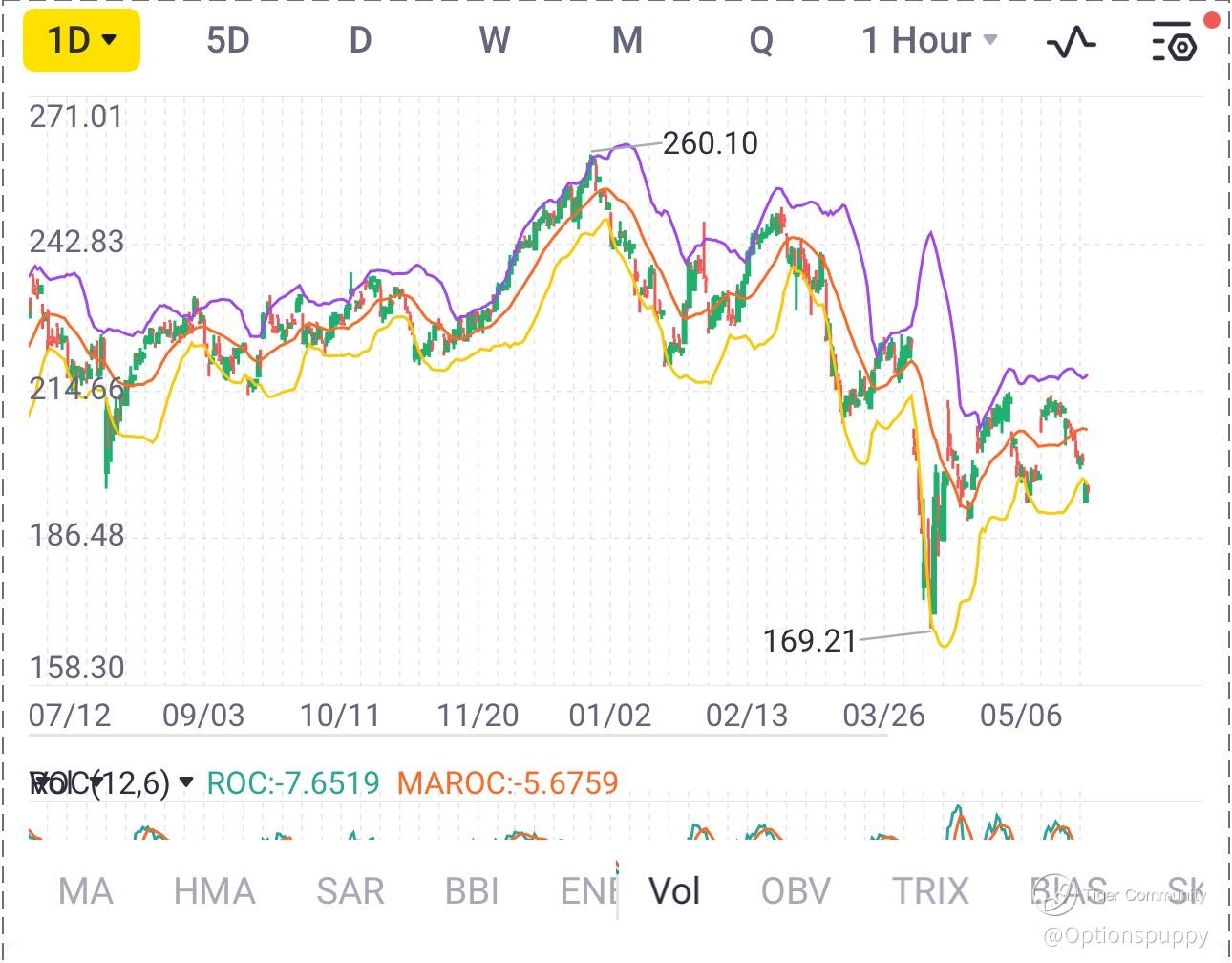Expand the 1D timeframe dropdown
Screen dimensions: 1232x963
coord(82,40)
